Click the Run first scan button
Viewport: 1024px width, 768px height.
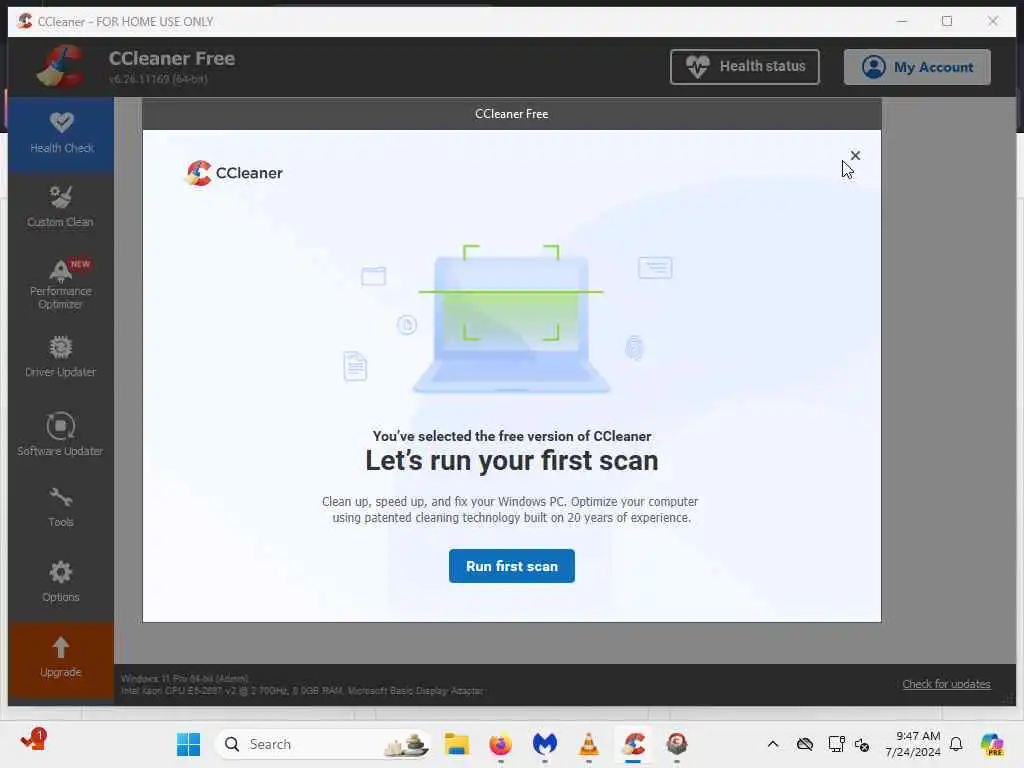tap(511, 566)
